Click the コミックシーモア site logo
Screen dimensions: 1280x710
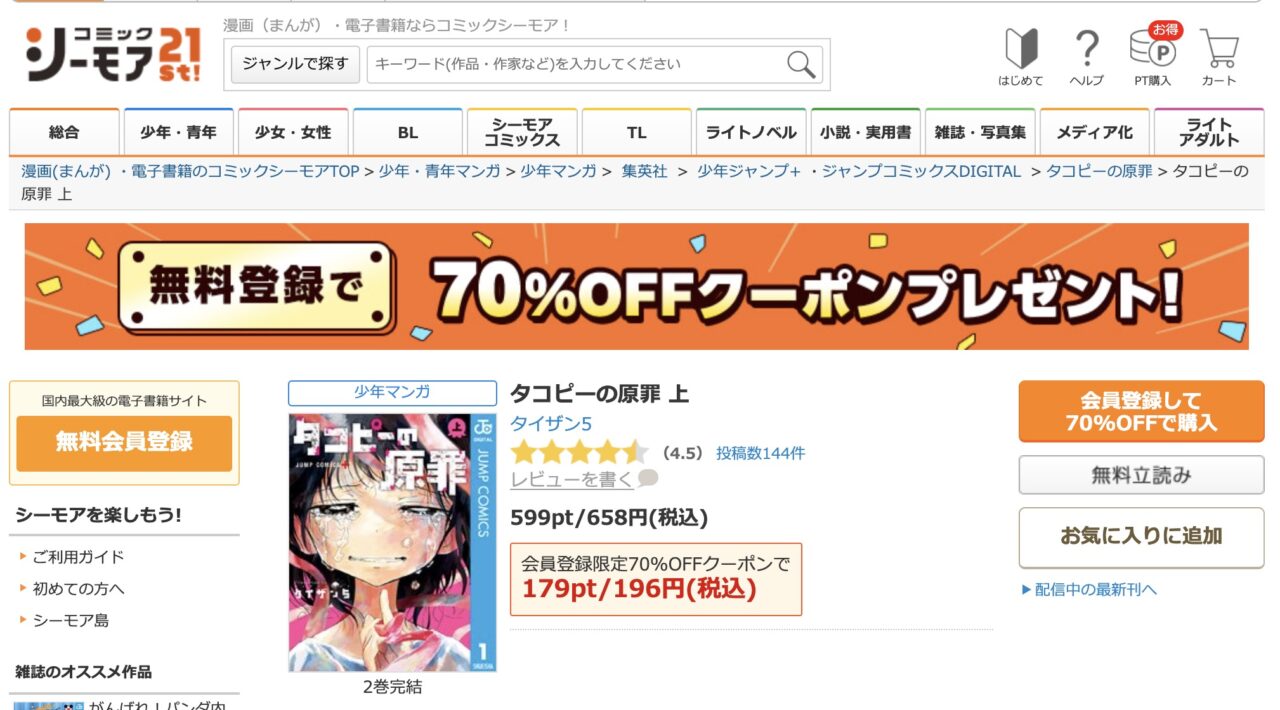[113, 55]
